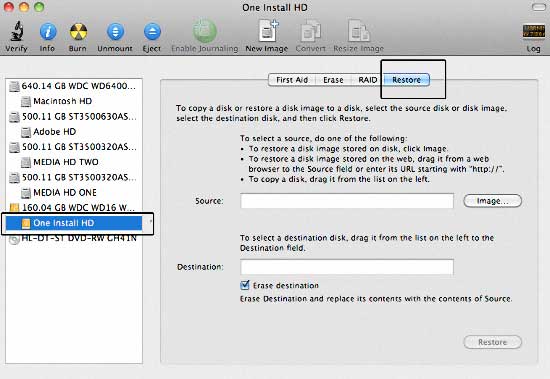Viewport: 550px width, 379px height.
Task: Click the Enable Journaling icon
Action: tap(204, 31)
